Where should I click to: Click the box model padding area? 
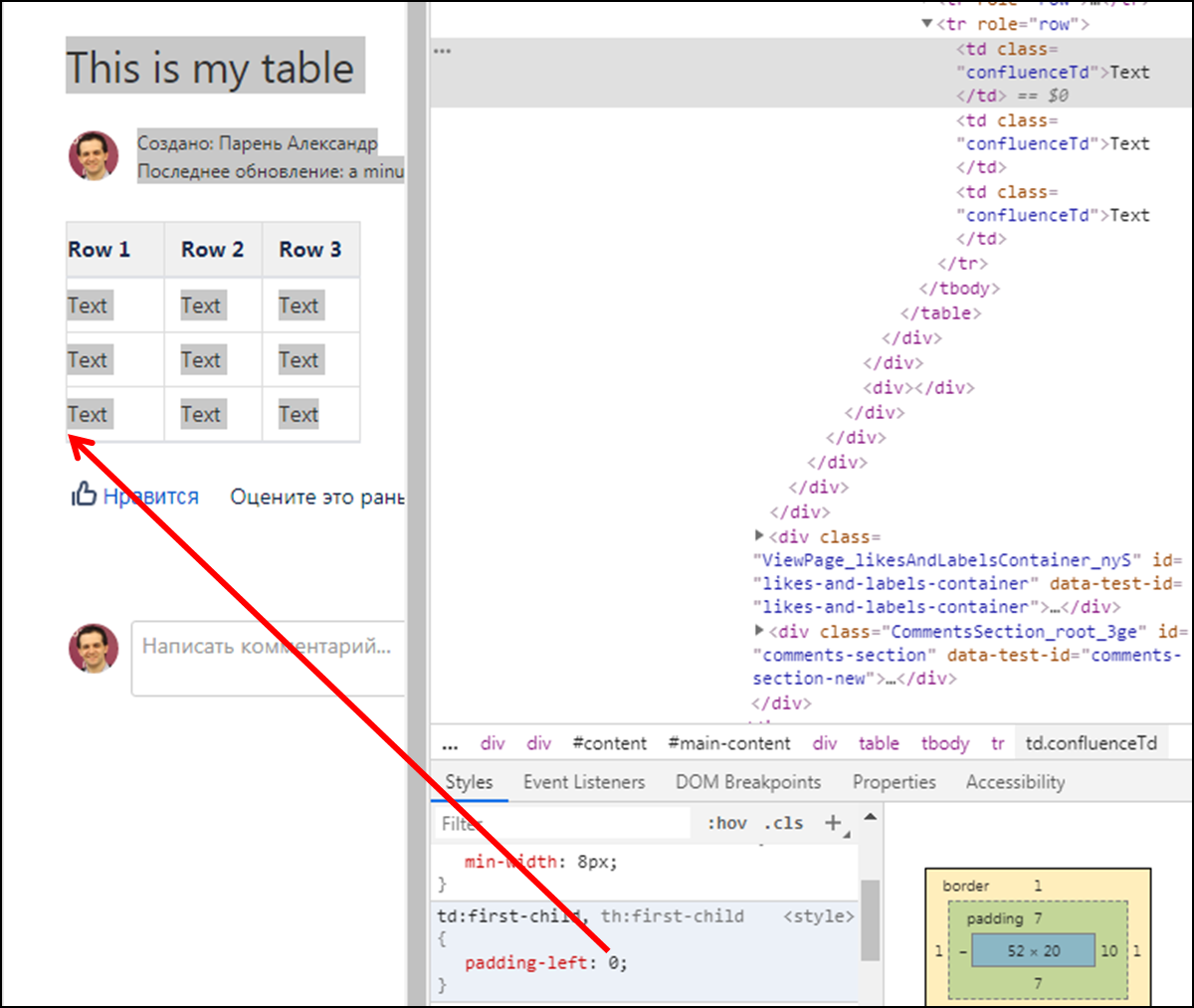click(x=1038, y=918)
